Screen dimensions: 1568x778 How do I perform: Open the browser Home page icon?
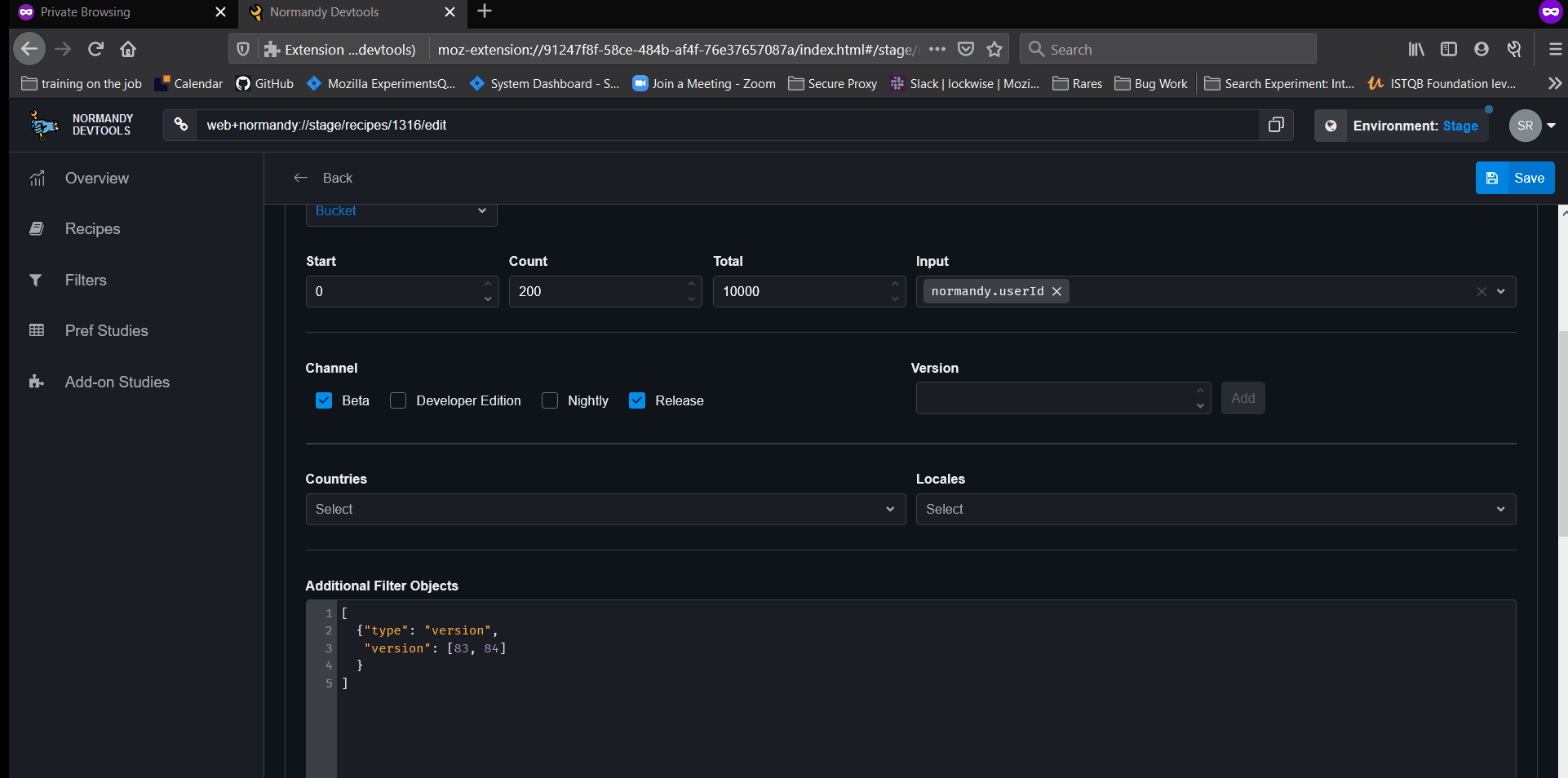coord(128,49)
